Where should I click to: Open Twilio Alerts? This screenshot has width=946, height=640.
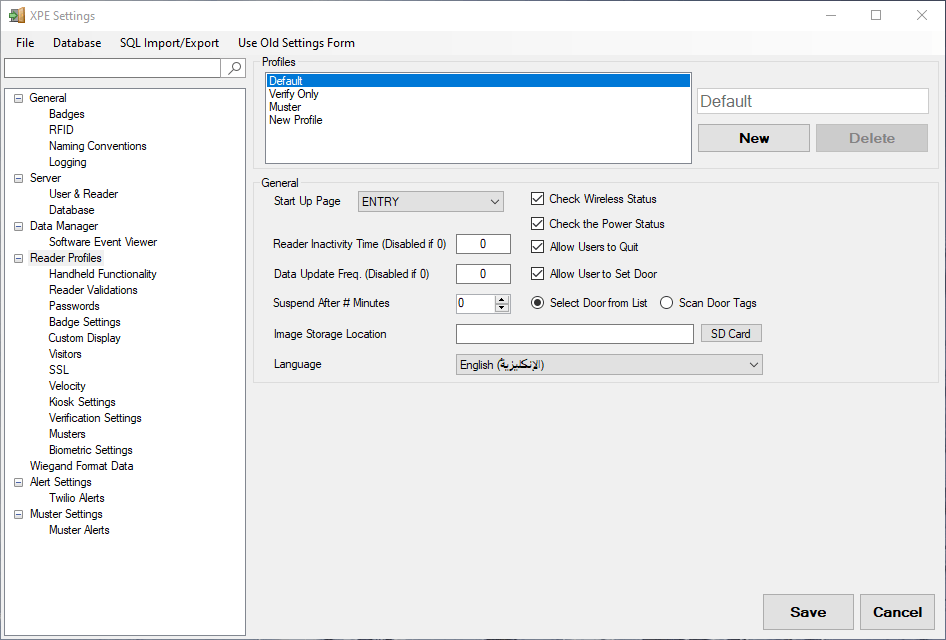click(x=77, y=498)
